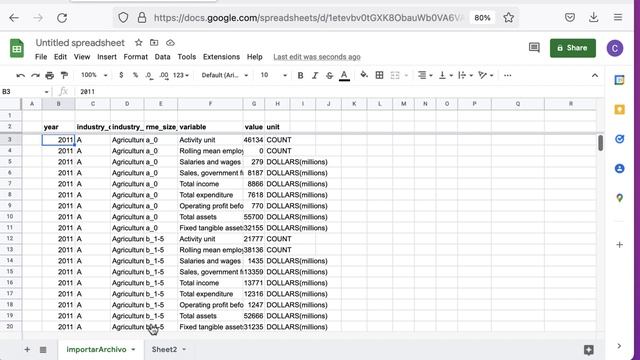Open the comment history icon
Image resolution: width=640 pixels, height=360 pixels.
pyautogui.click(x=534, y=48)
